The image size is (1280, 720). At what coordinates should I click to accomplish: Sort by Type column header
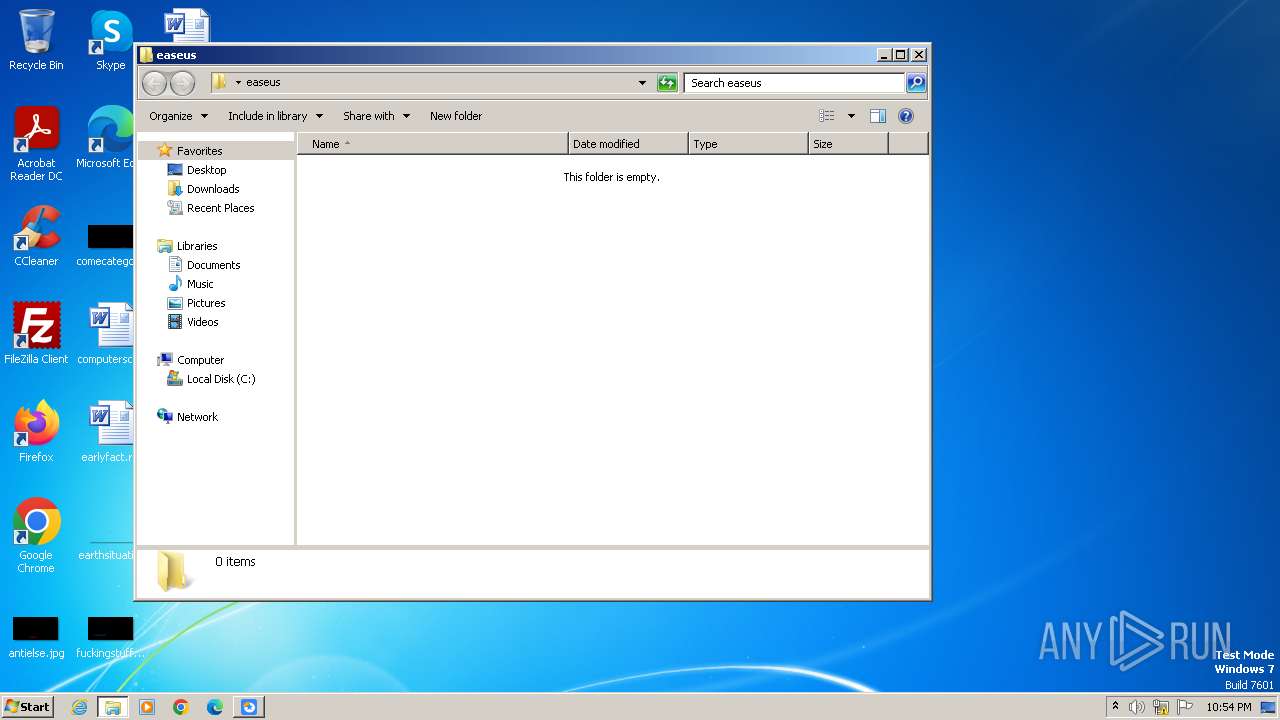(x=748, y=144)
